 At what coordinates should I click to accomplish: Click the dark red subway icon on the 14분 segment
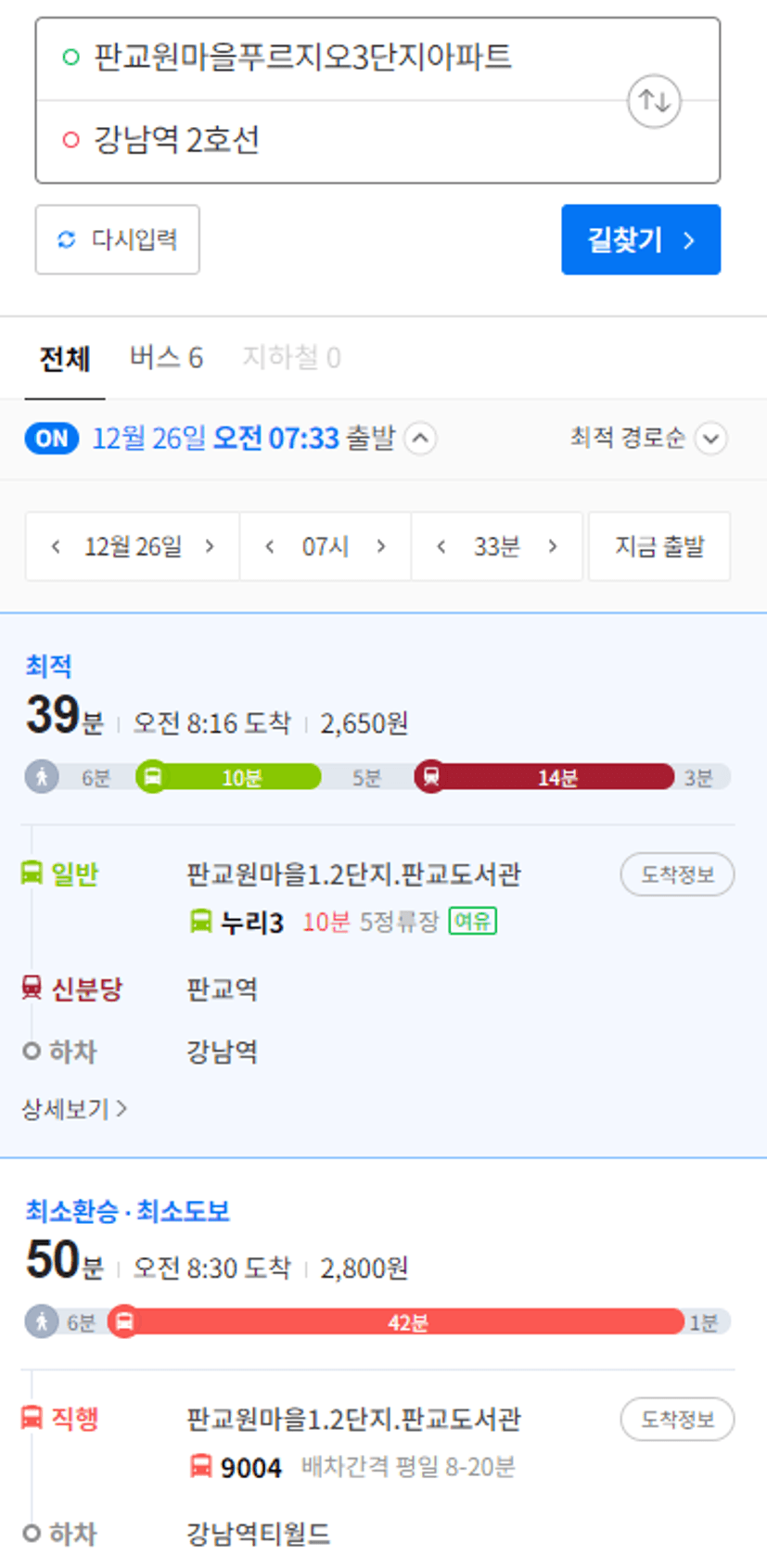430,776
